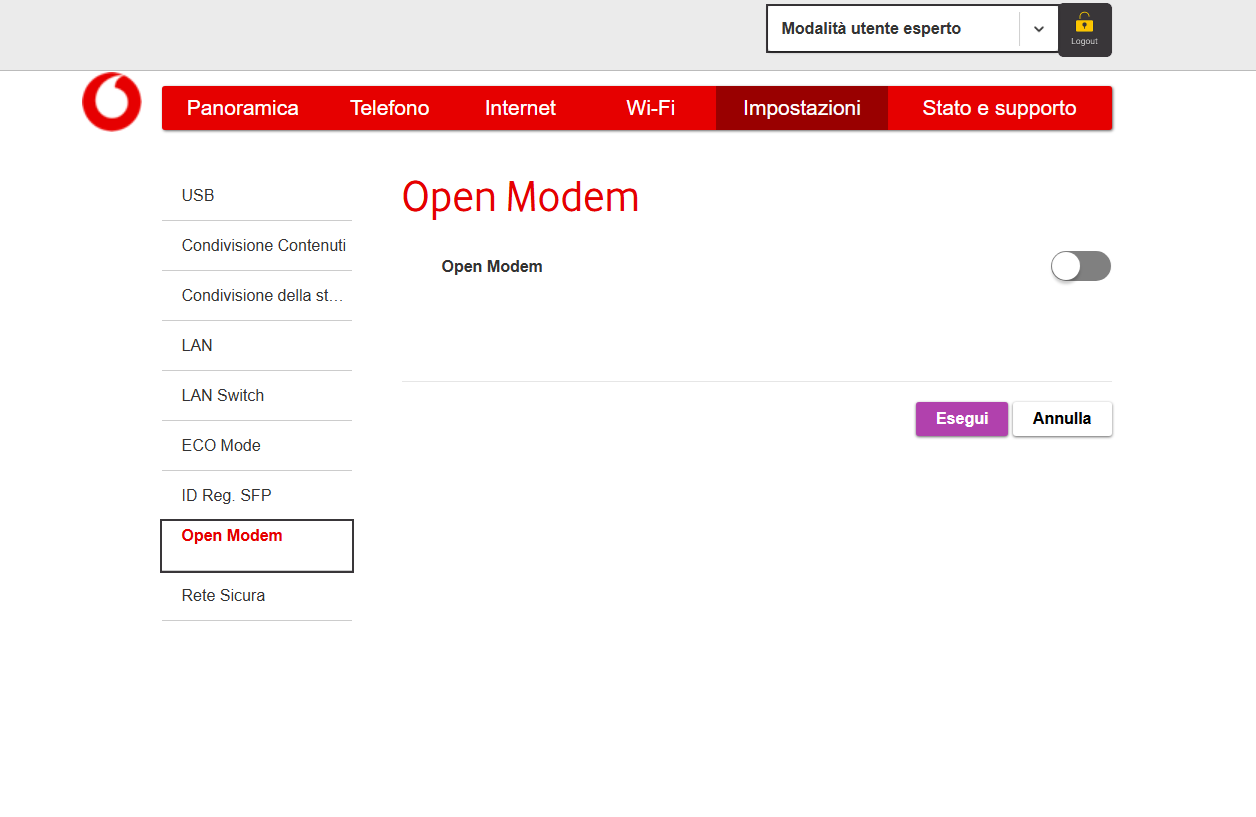Open the Panoramica tab
The image size is (1256, 817).
[243, 108]
